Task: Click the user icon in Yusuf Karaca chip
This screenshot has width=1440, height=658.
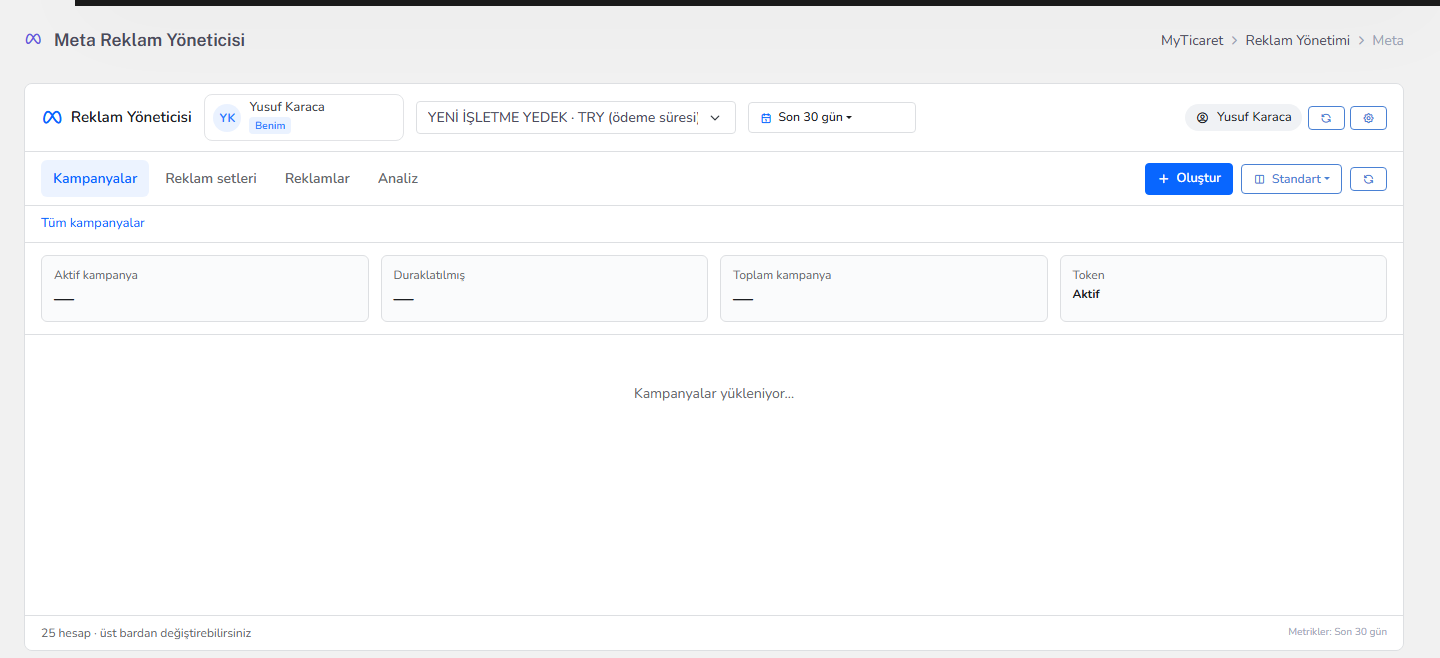Action: pyautogui.click(x=1203, y=118)
